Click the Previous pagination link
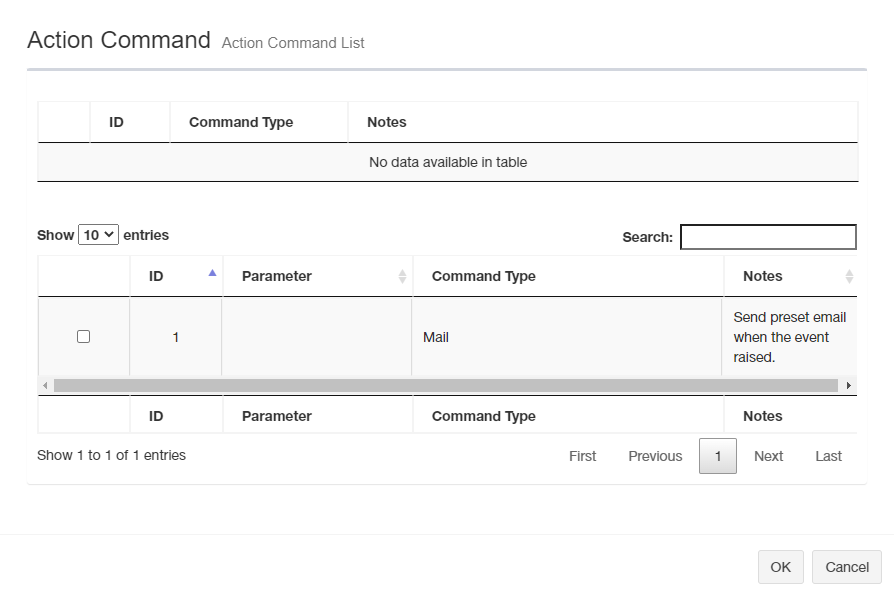 tap(655, 456)
